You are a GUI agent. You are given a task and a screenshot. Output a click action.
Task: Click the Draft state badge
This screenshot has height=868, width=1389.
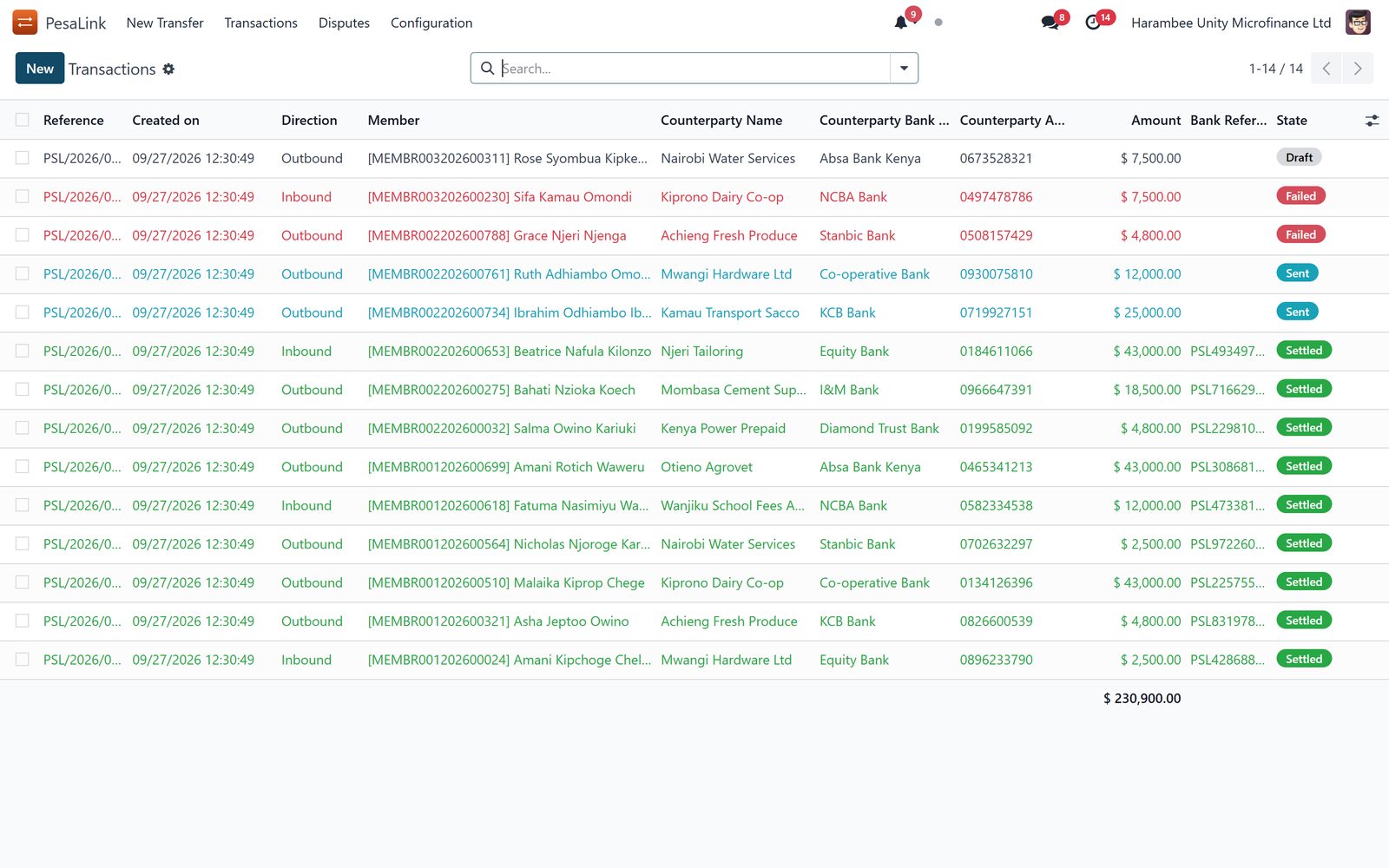[x=1299, y=157]
